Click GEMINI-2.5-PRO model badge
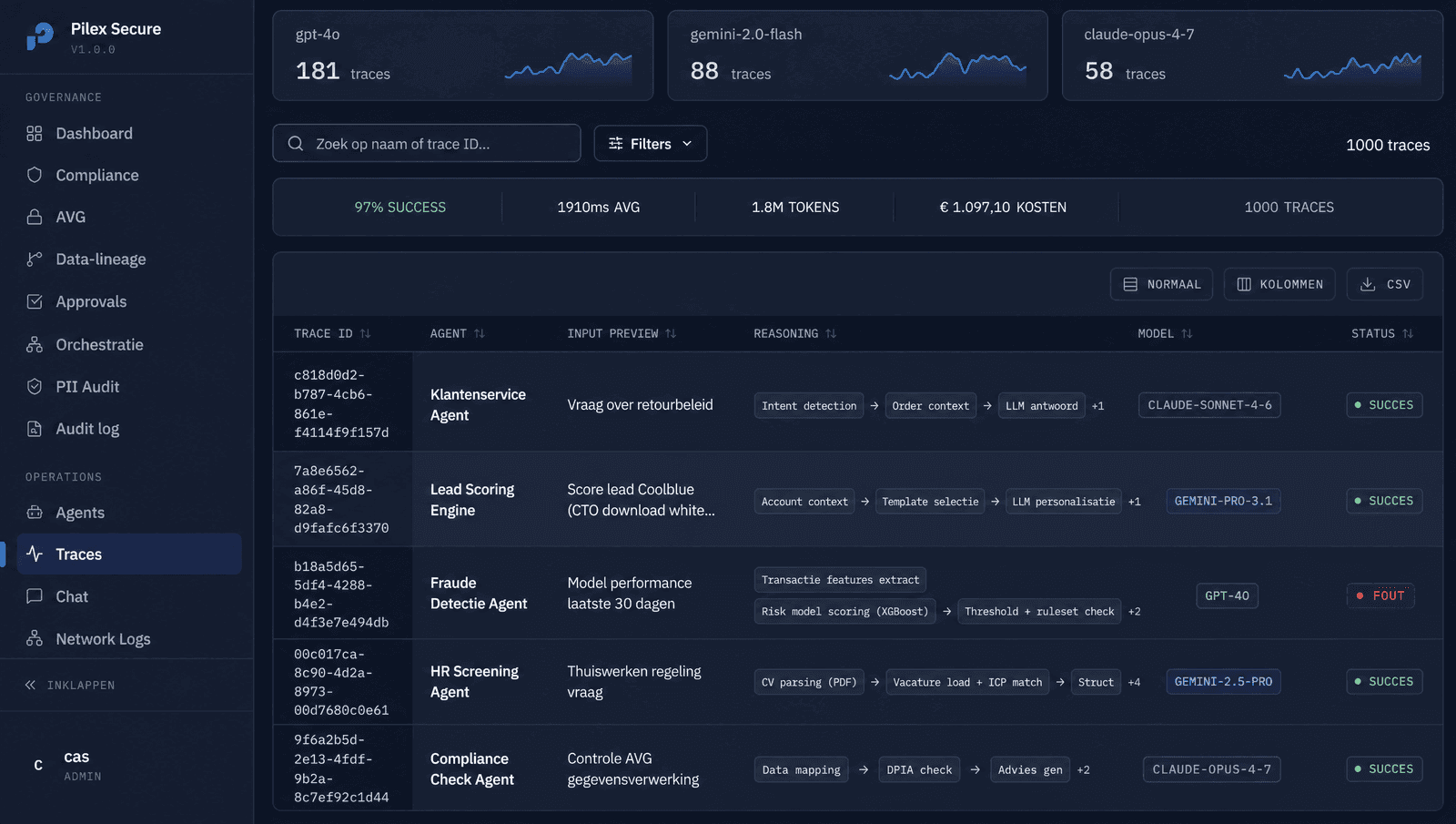Image resolution: width=1456 pixels, height=824 pixels. click(x=1223, y=681)
